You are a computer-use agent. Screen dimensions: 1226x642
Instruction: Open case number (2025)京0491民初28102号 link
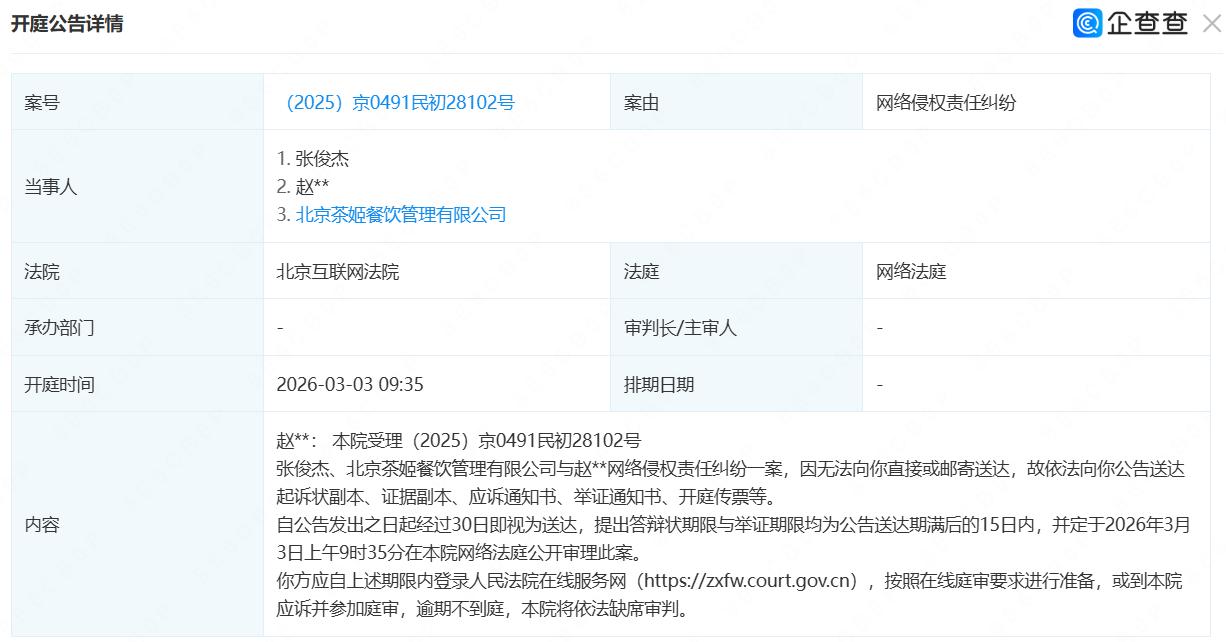399,102
